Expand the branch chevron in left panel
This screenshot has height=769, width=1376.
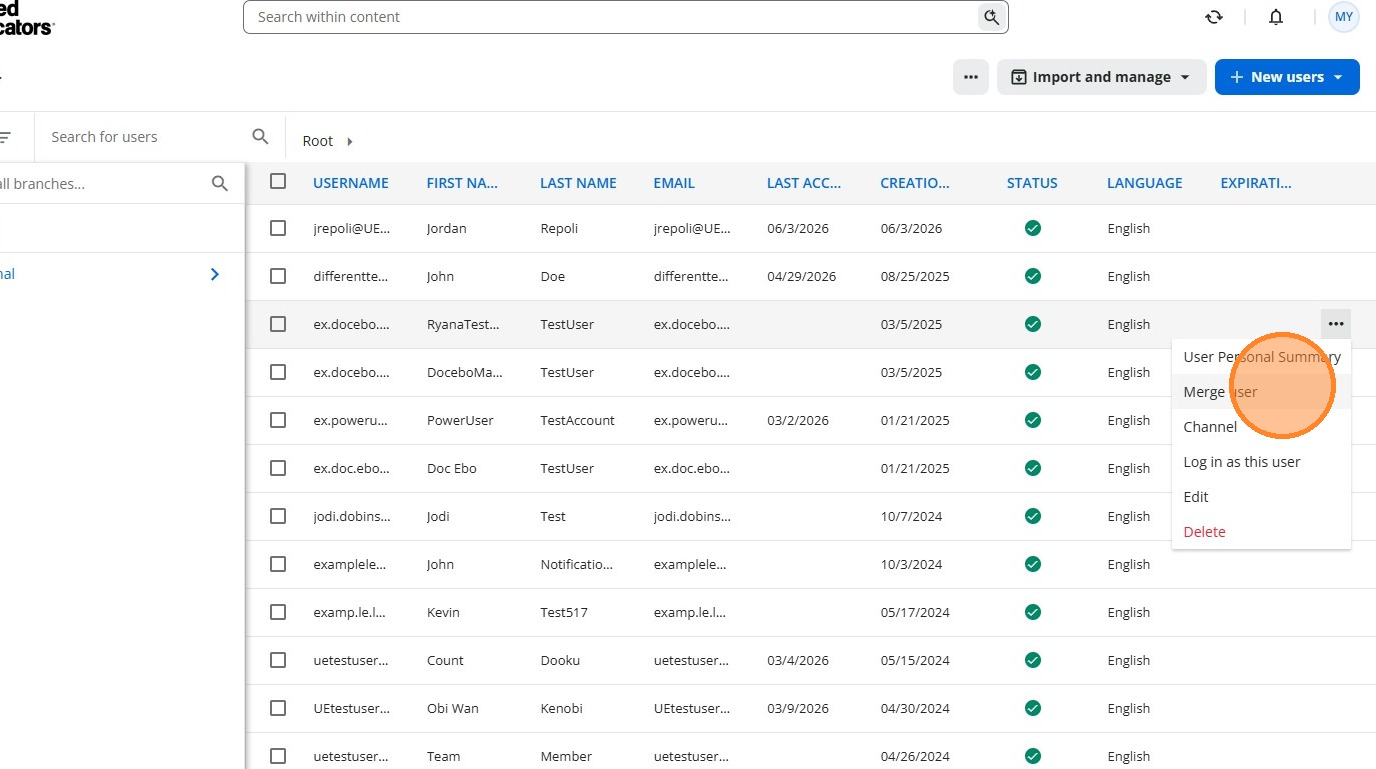[214, 274]
